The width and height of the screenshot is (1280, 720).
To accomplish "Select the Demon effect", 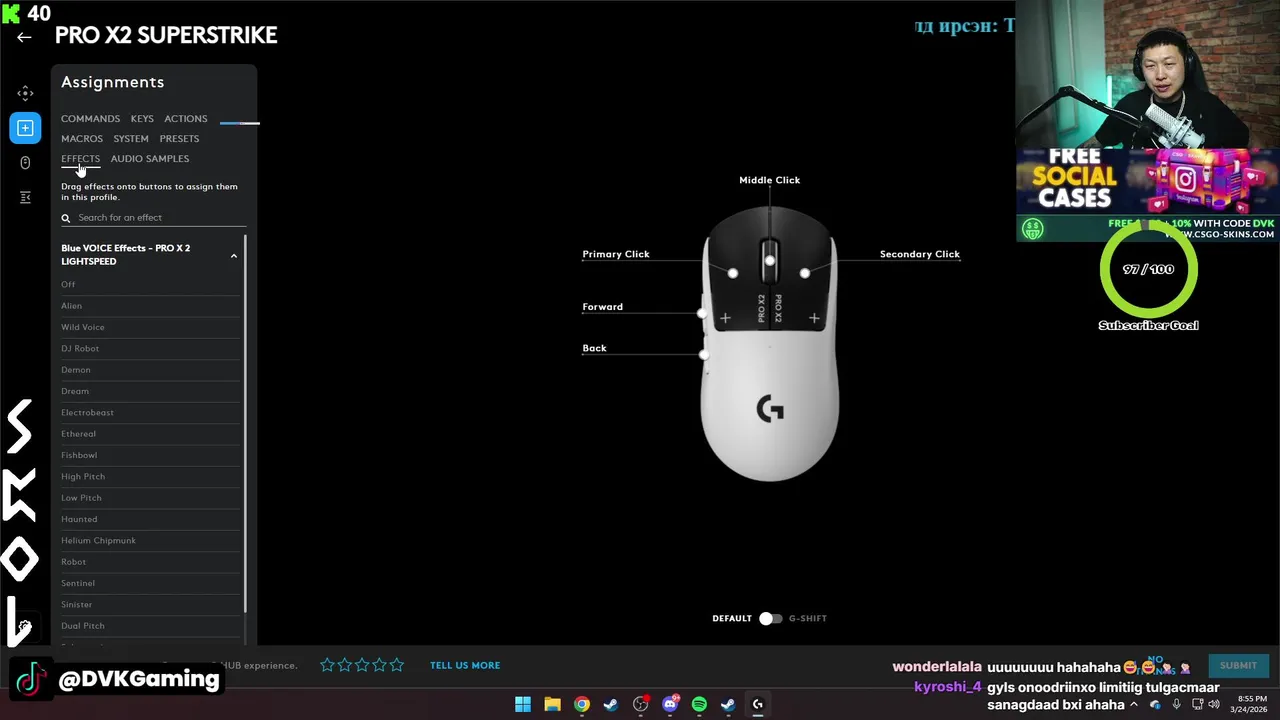I will pos(150,370).
